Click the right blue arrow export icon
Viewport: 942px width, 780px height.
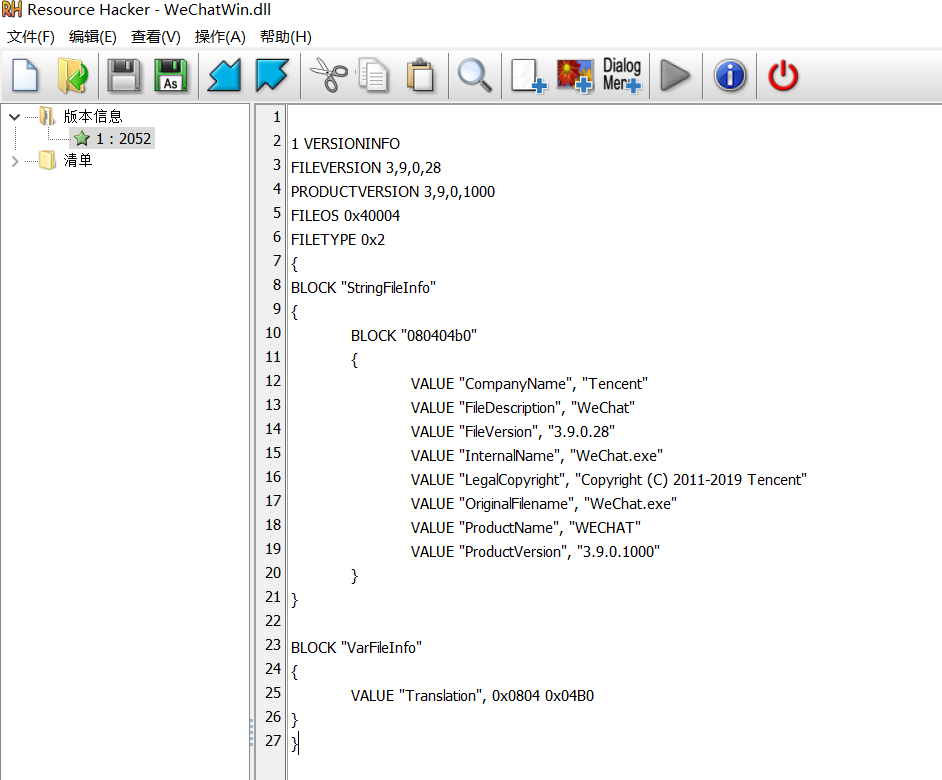[272, 76]
